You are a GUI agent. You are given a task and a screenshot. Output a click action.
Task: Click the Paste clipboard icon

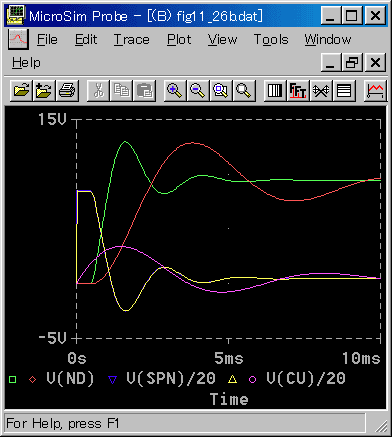[x=144, y=90]
